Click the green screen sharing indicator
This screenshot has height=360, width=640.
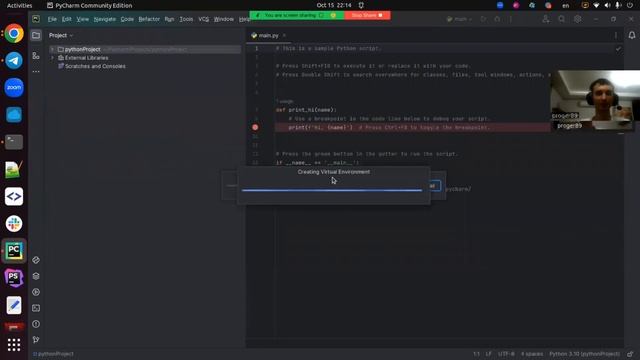click(x=297, y=15)
